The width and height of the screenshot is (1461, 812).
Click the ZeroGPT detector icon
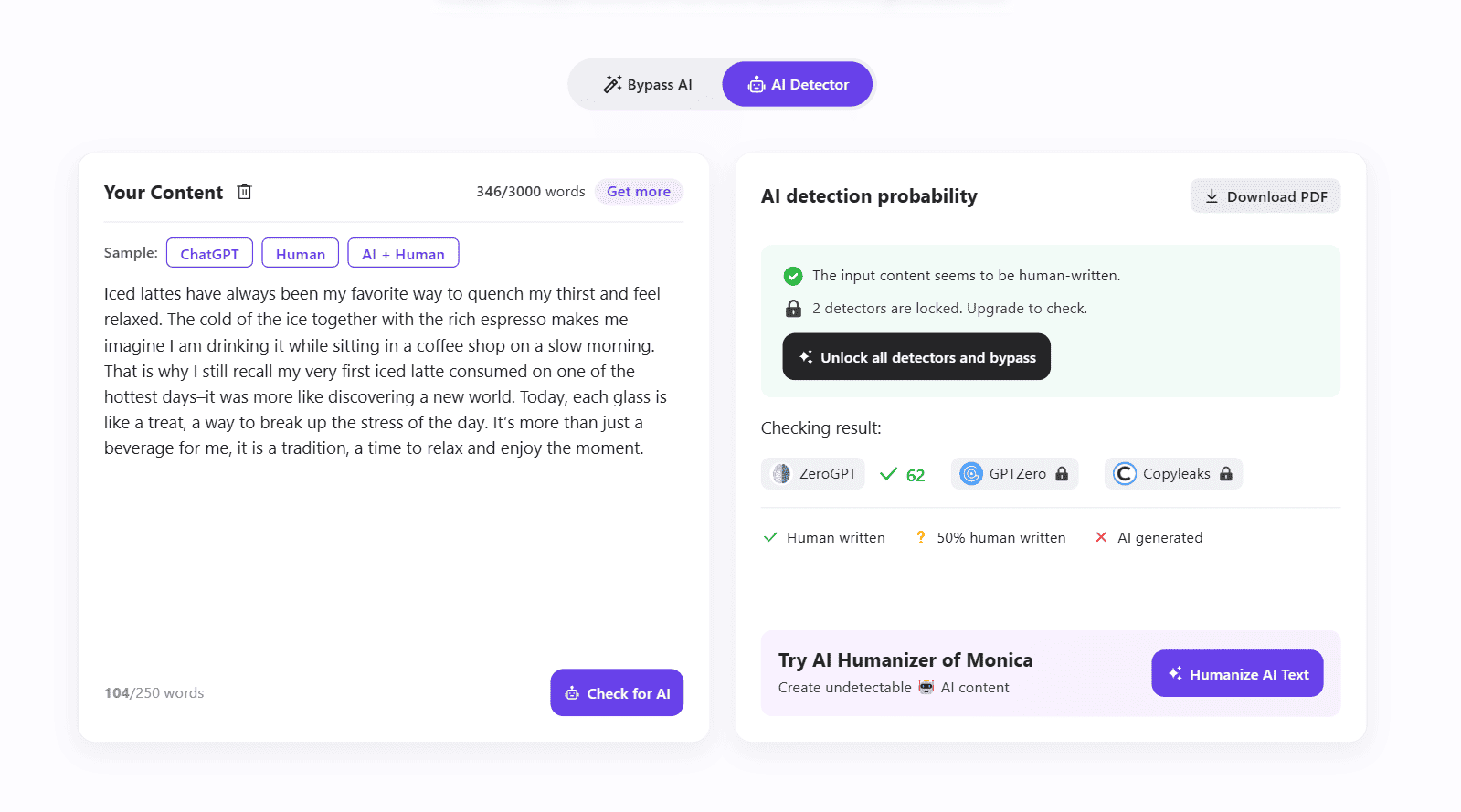(781, 473)
